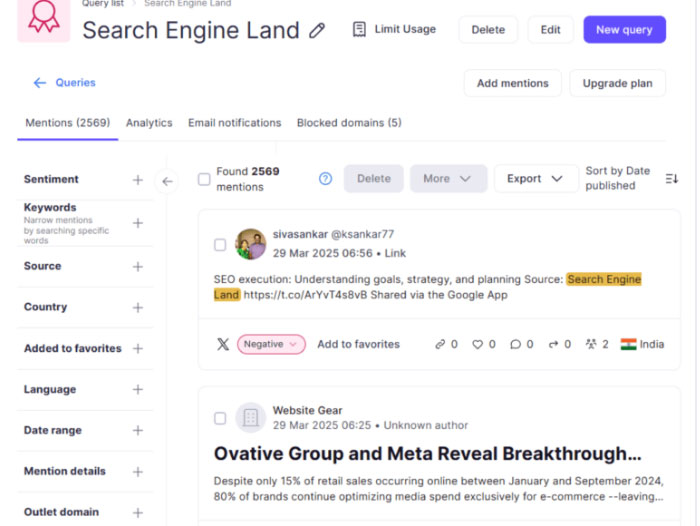Click the Add mentions button
Image resolution: width=700 pixels, height=526 pixels.
(x=512, y=83)
